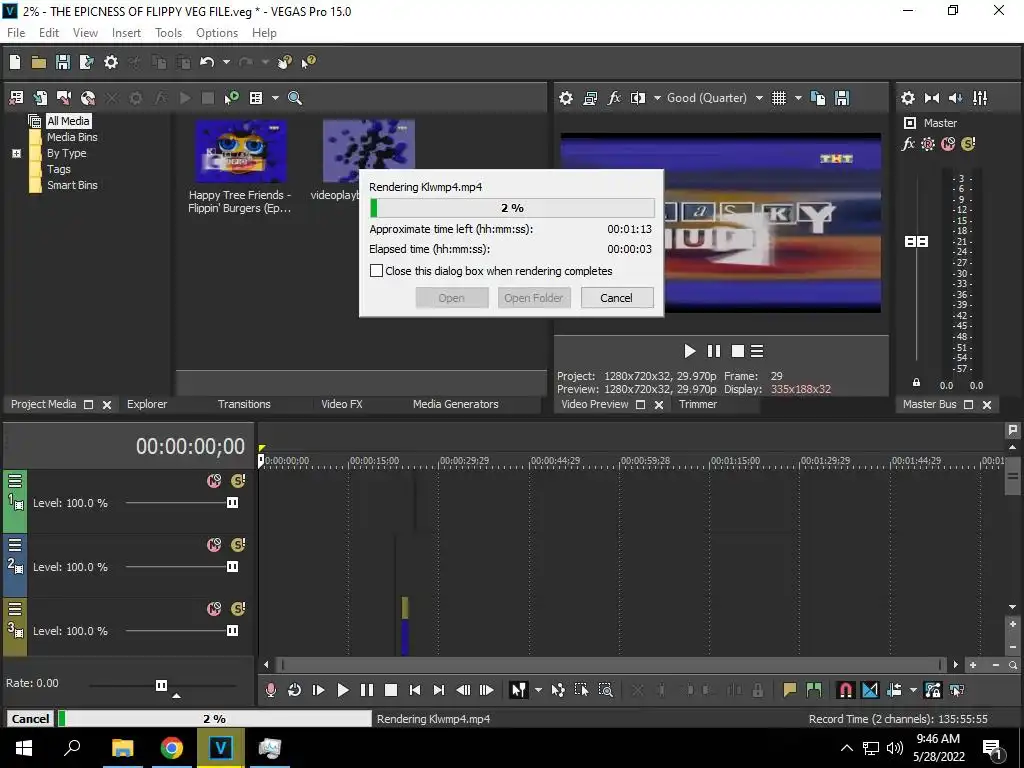Switch to the Media Generators tab
The image size is (1024, 768).
[x=456, y=404]
